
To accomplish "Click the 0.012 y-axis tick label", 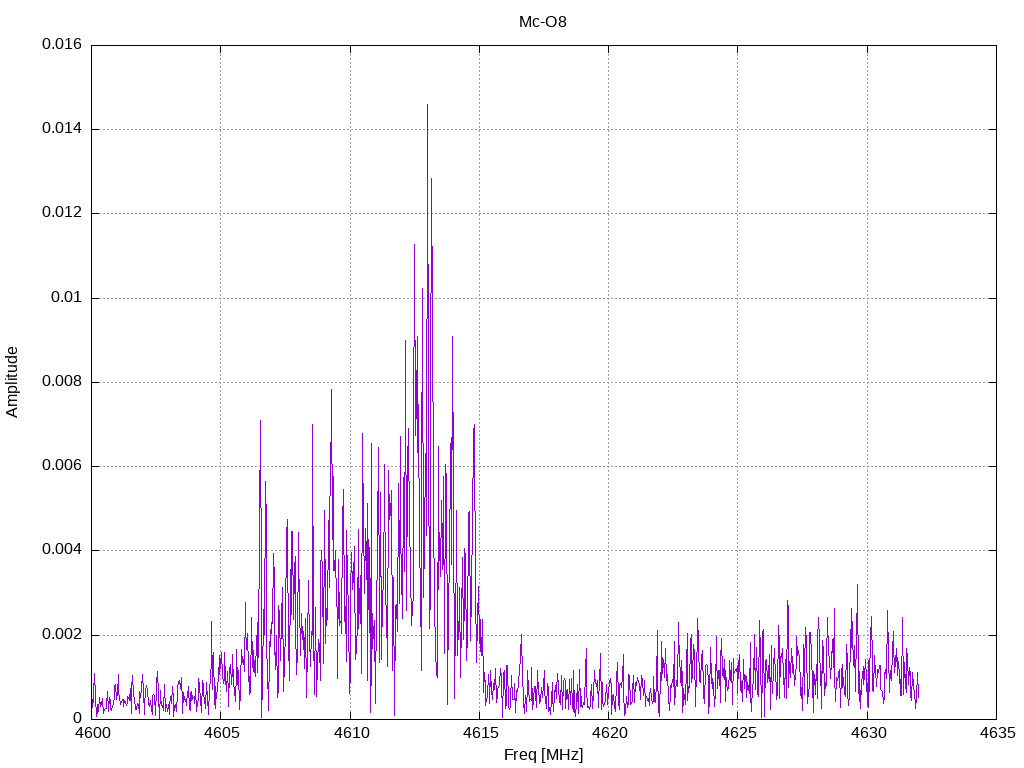I will pos(62,213).
